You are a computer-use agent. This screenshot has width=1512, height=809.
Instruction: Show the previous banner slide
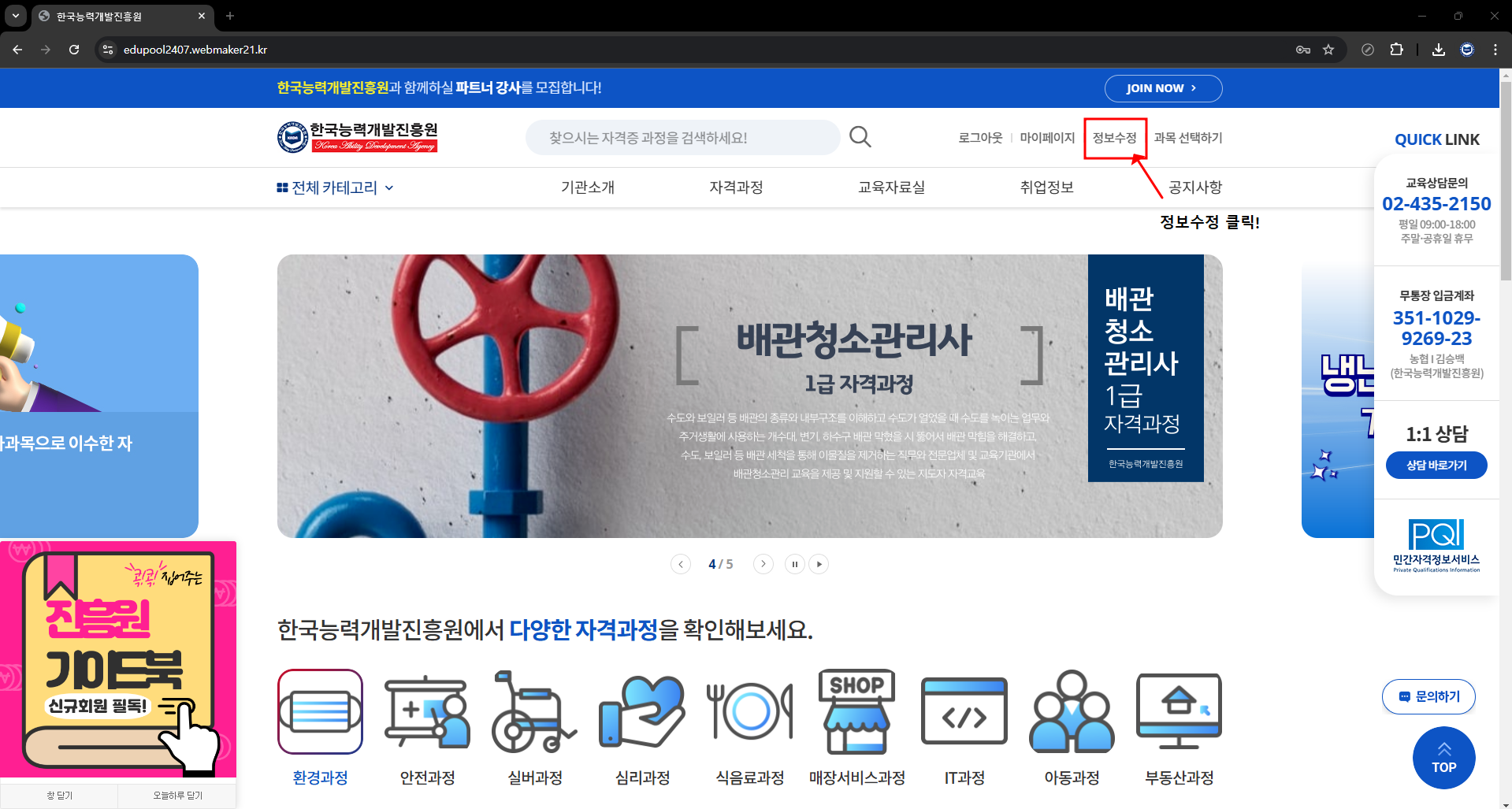click(x=681, y=564)
